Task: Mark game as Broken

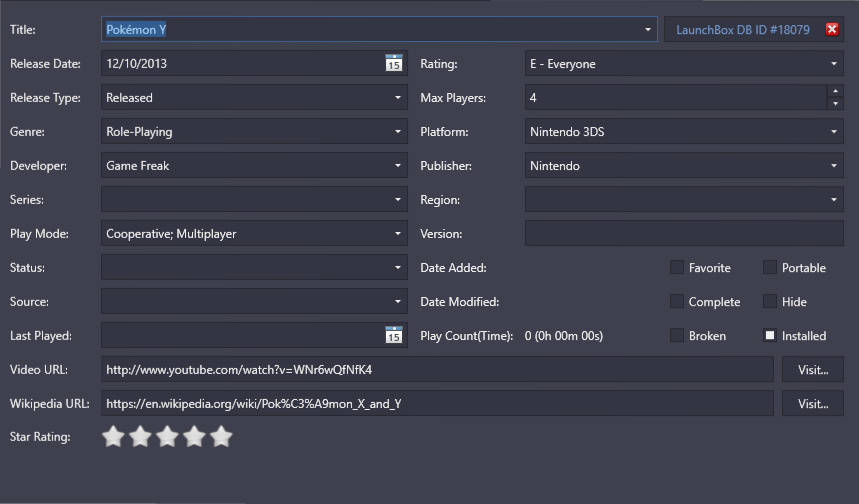Action: [x=677, y=335]
